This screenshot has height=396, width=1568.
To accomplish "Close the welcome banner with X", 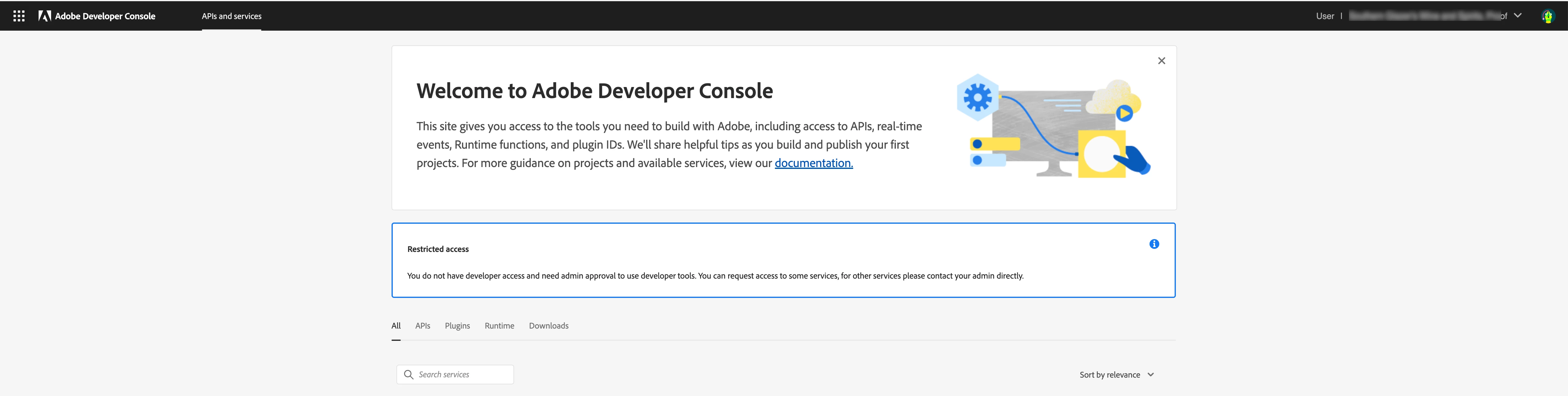I will 1161,61.
